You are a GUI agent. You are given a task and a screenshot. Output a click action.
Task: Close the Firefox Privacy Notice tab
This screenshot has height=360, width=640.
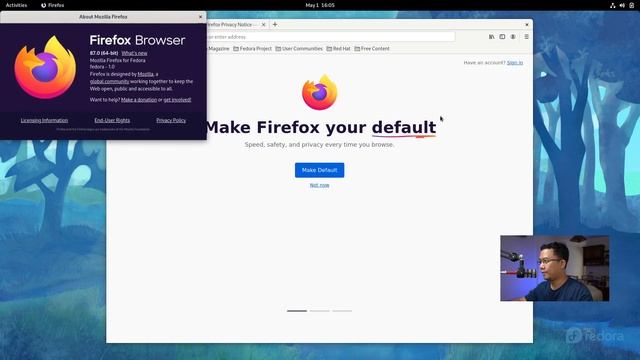click(x=264, y=24)
